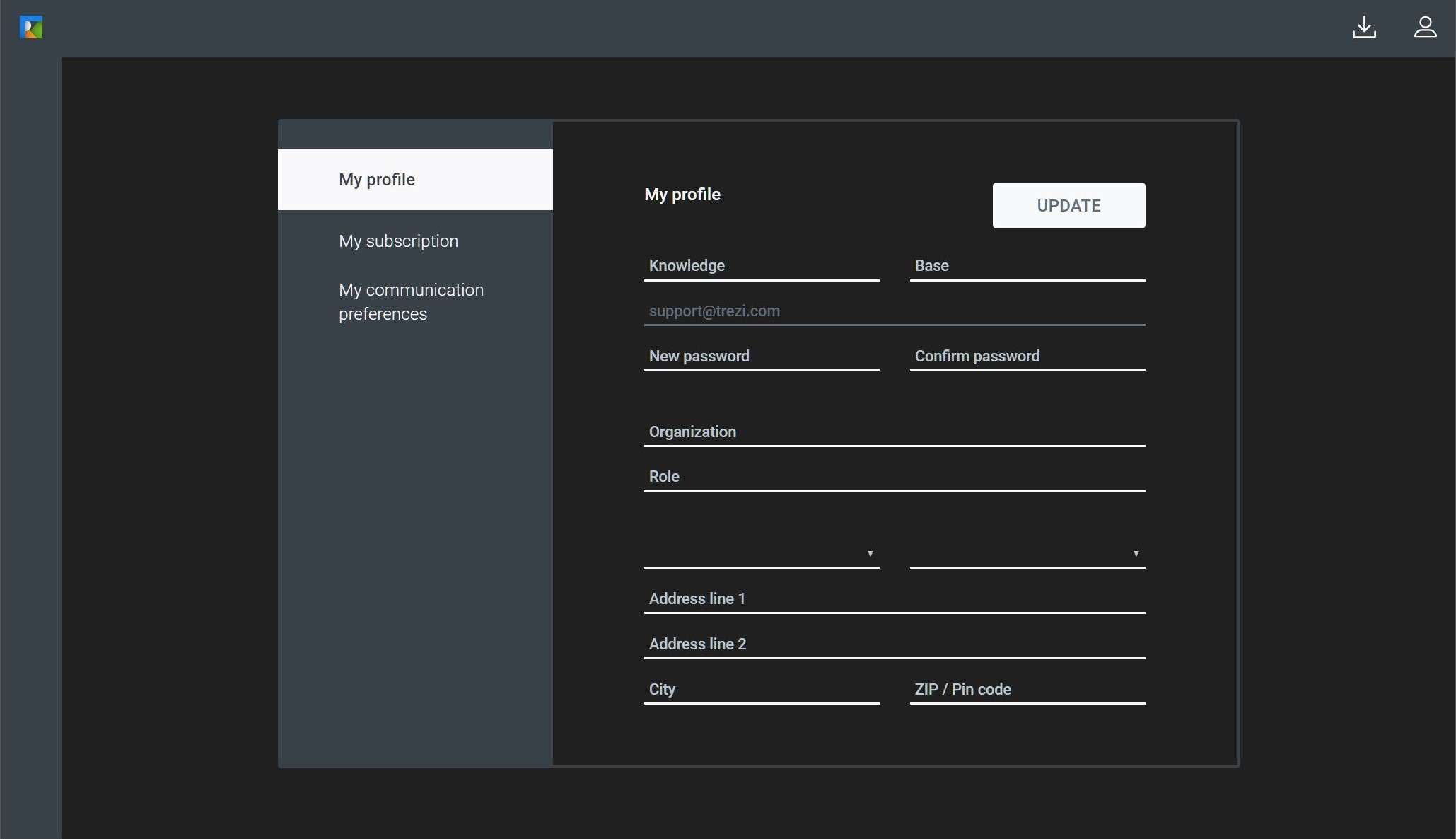Focus the Address line 1 field
The image size is (1456, 839).
[x=894, y=599]
